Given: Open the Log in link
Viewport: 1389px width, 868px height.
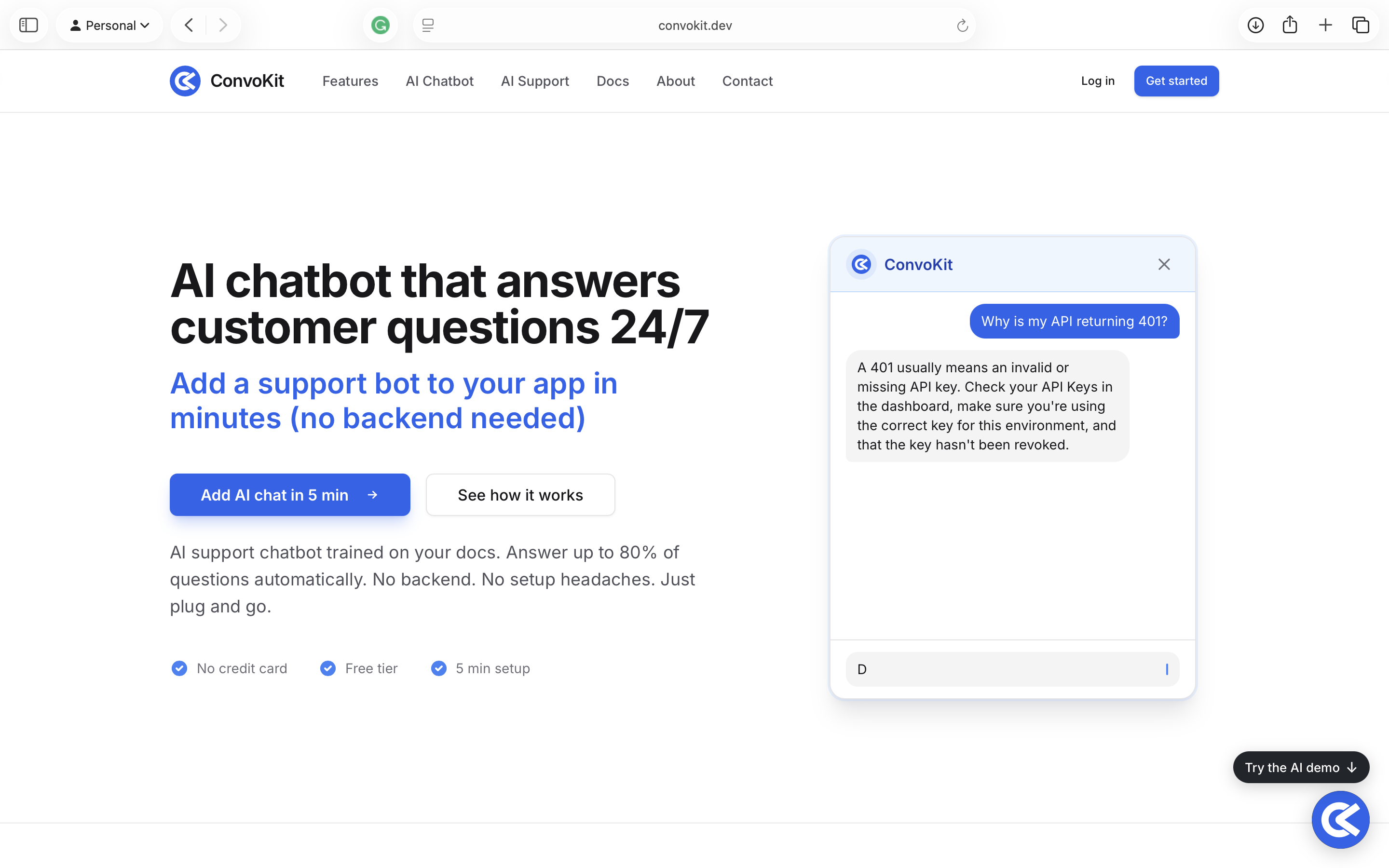Looking at the screenshot, I should pos(1097,81).
